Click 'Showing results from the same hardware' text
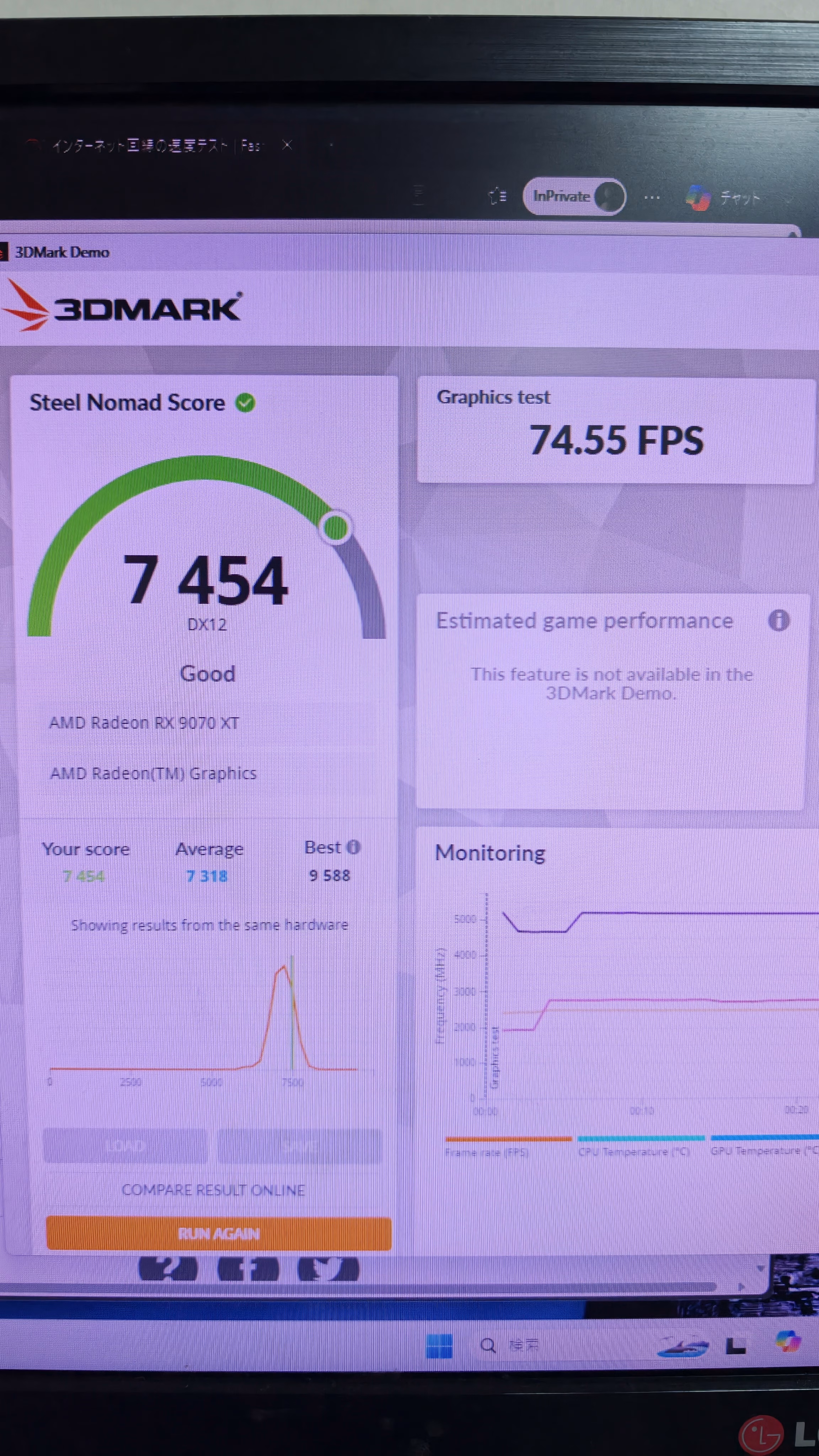Image resolution: width=819 pixels, height=1456 pixels. [x=210, y=925]
